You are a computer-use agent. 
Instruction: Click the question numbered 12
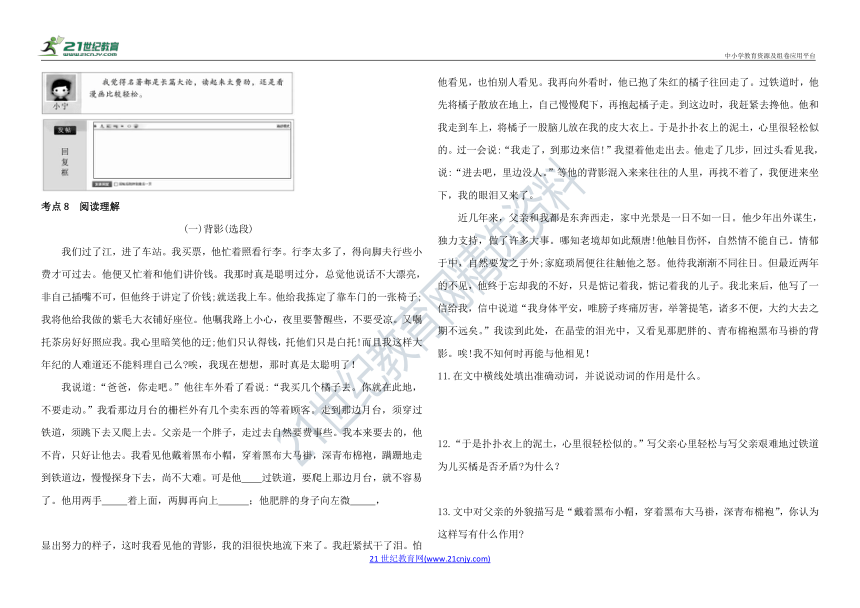tap(628, 455)
